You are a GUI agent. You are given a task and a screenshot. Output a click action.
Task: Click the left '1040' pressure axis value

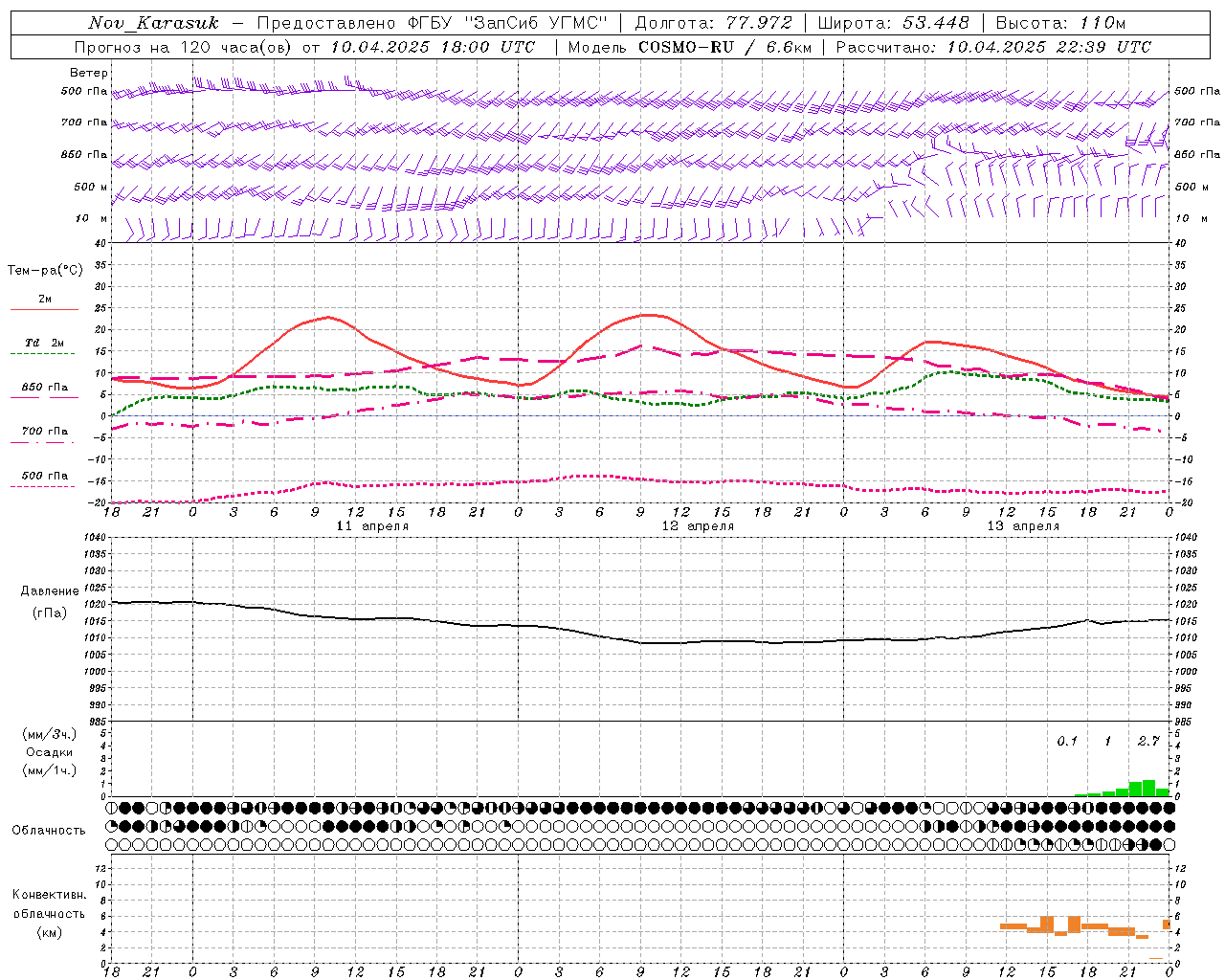pyautogui.click(x=96, y=538)
